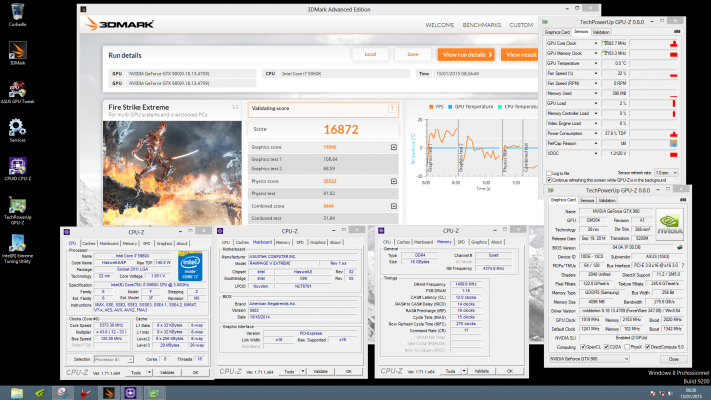Open the Sensor refresh rate dropdown

(x=666, y=173)
